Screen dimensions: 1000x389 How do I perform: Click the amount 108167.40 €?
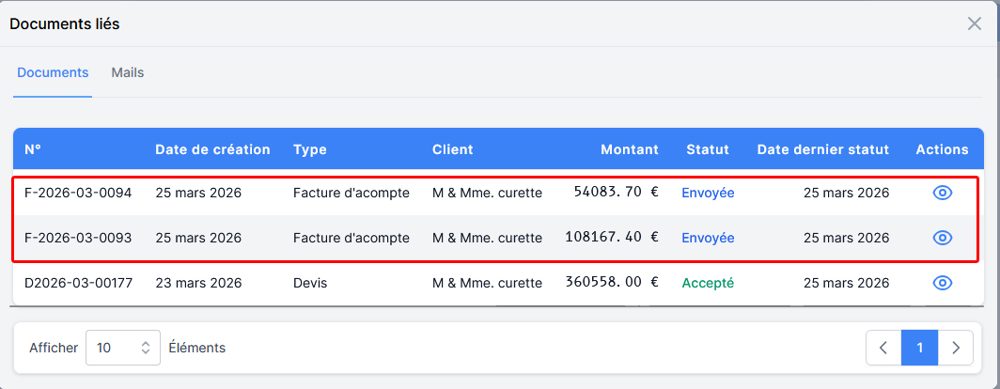(612, 237)
